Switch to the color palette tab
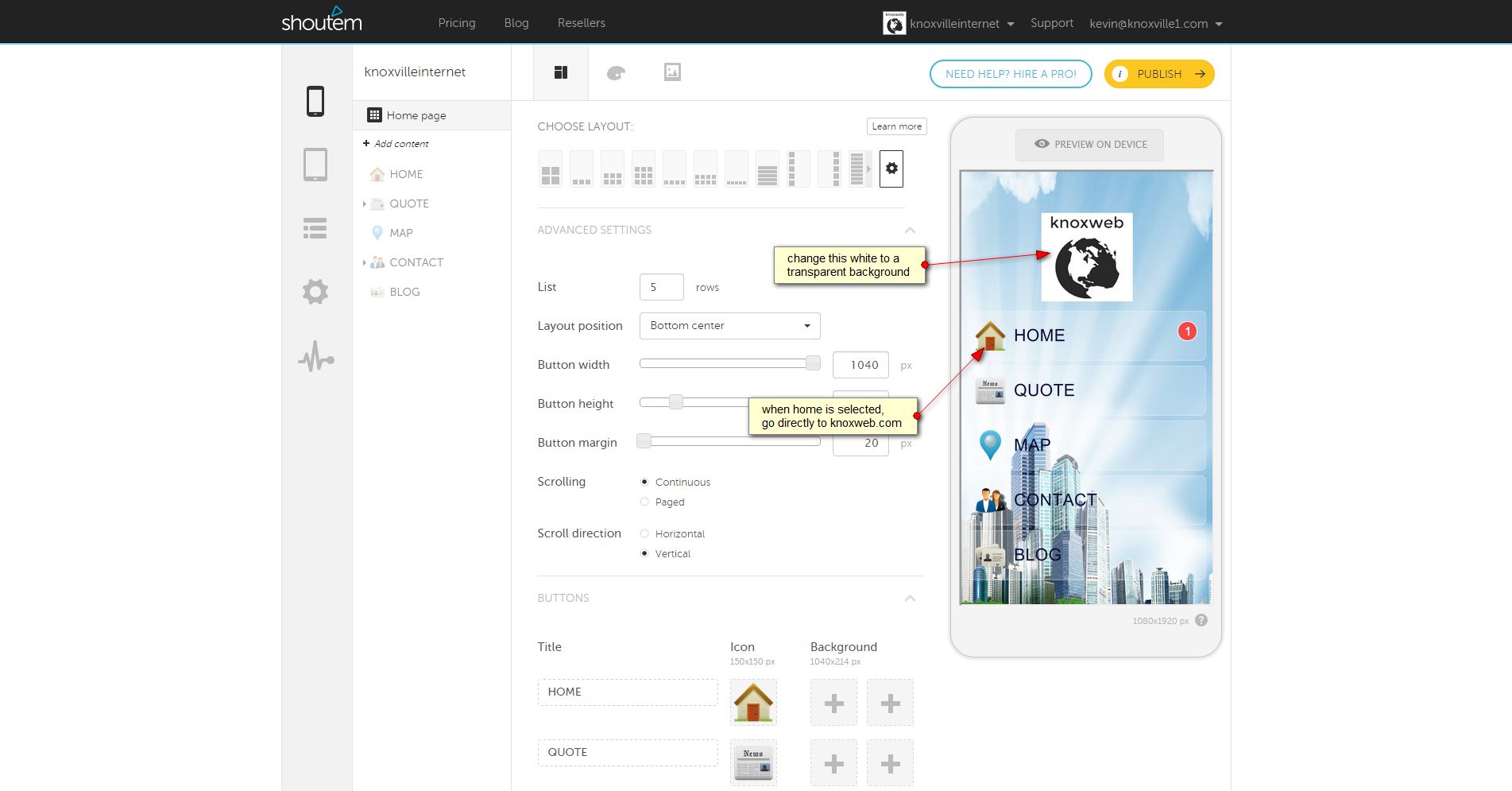The width and height of the screenshot is (1512, 791). [616, 73]
